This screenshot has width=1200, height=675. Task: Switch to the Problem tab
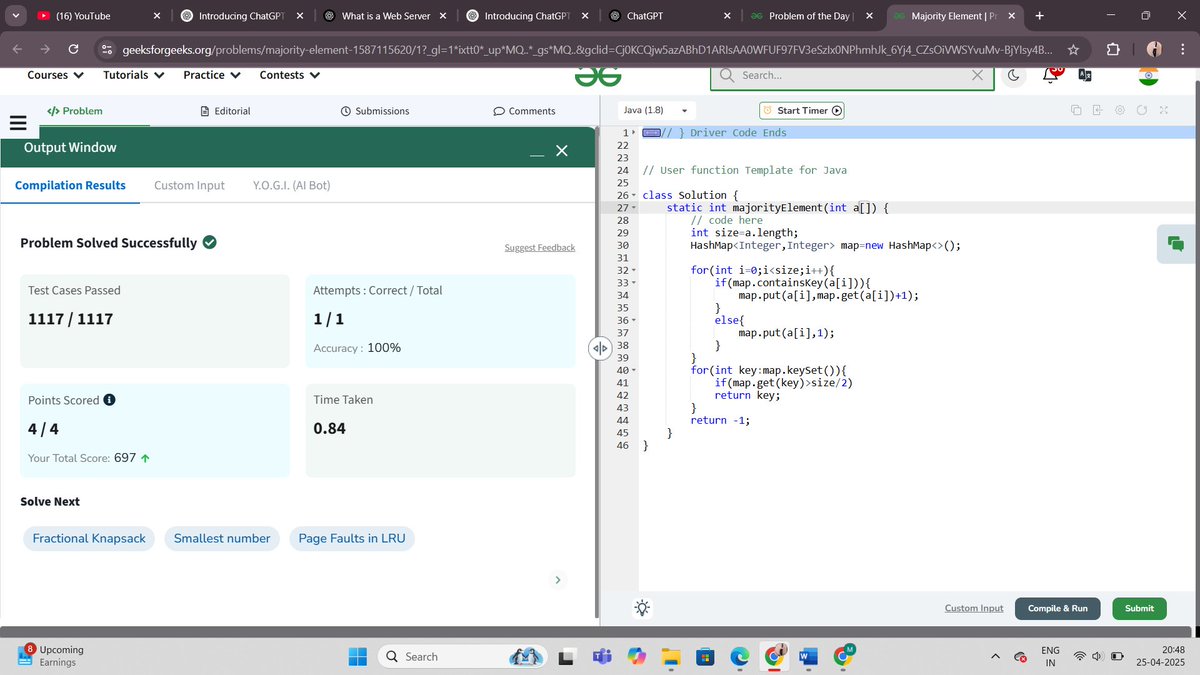(x=75, y=111)
